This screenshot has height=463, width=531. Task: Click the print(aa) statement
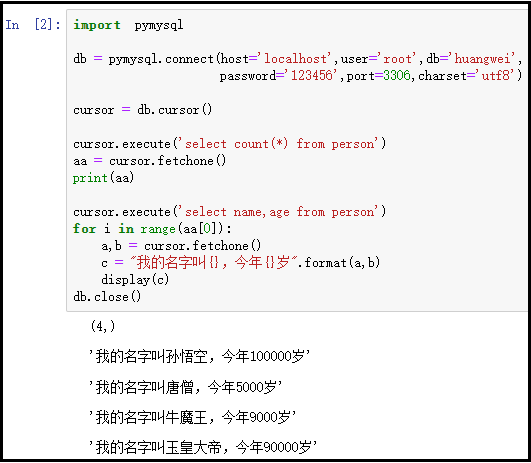point(103,178)
